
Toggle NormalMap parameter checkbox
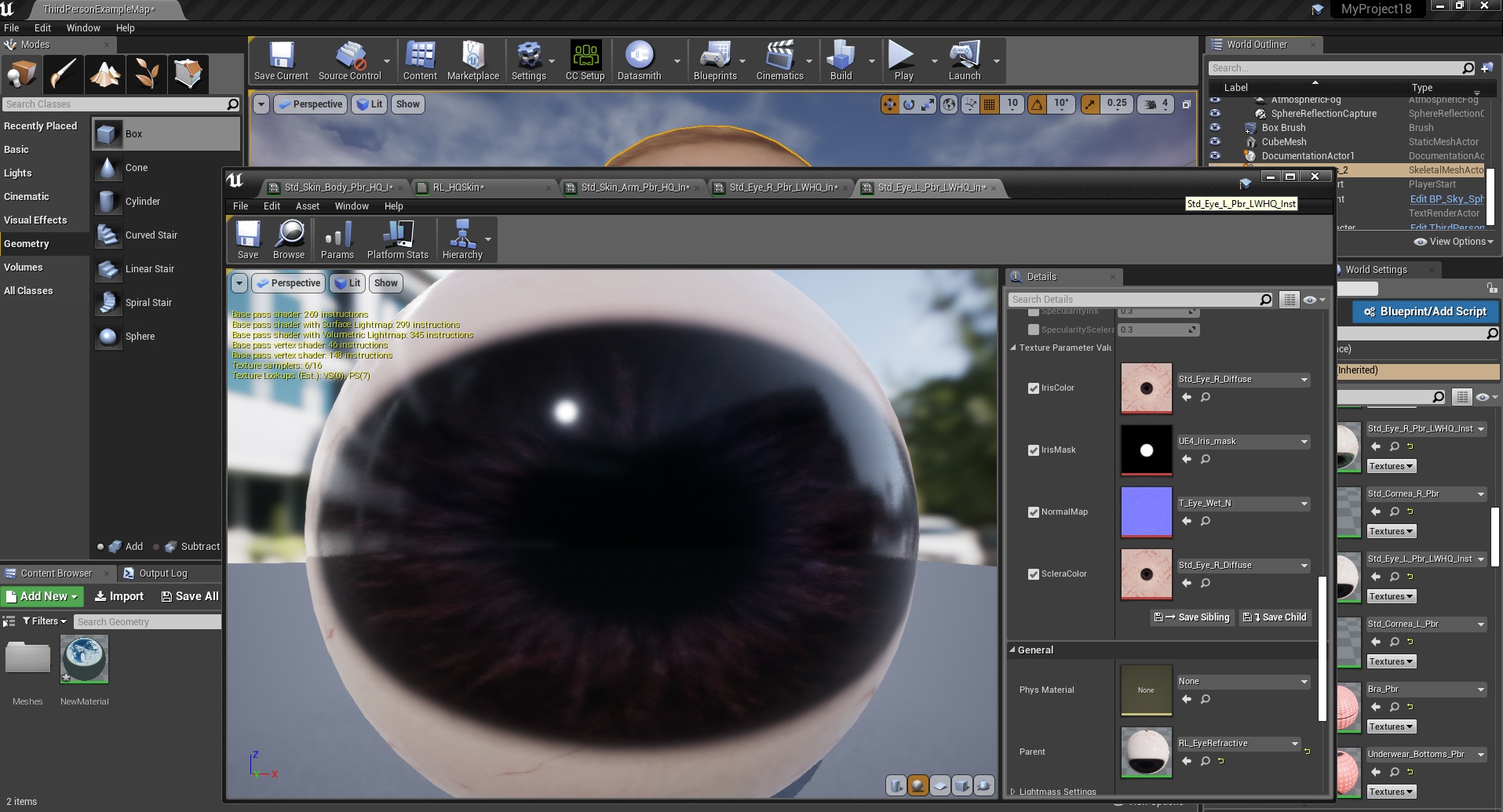point(1034,512)
